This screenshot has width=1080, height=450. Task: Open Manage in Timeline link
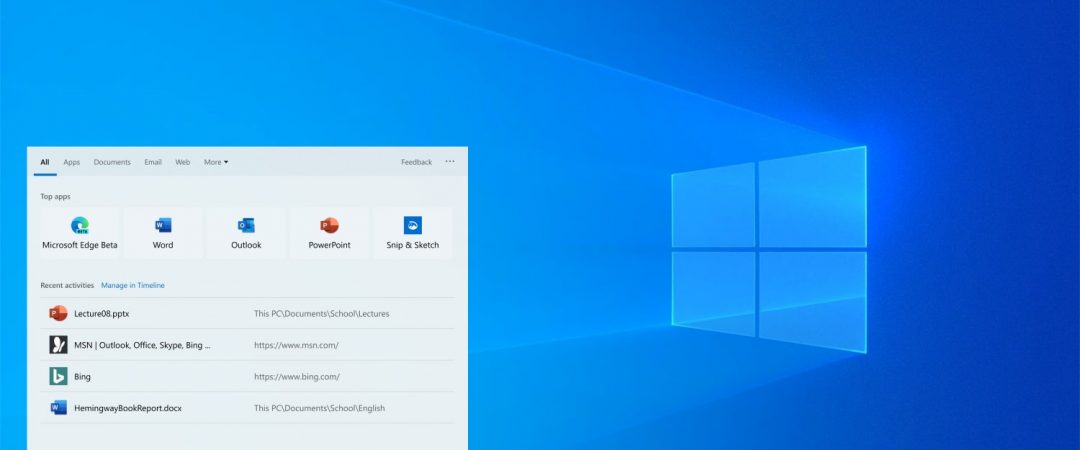(133, 285)
